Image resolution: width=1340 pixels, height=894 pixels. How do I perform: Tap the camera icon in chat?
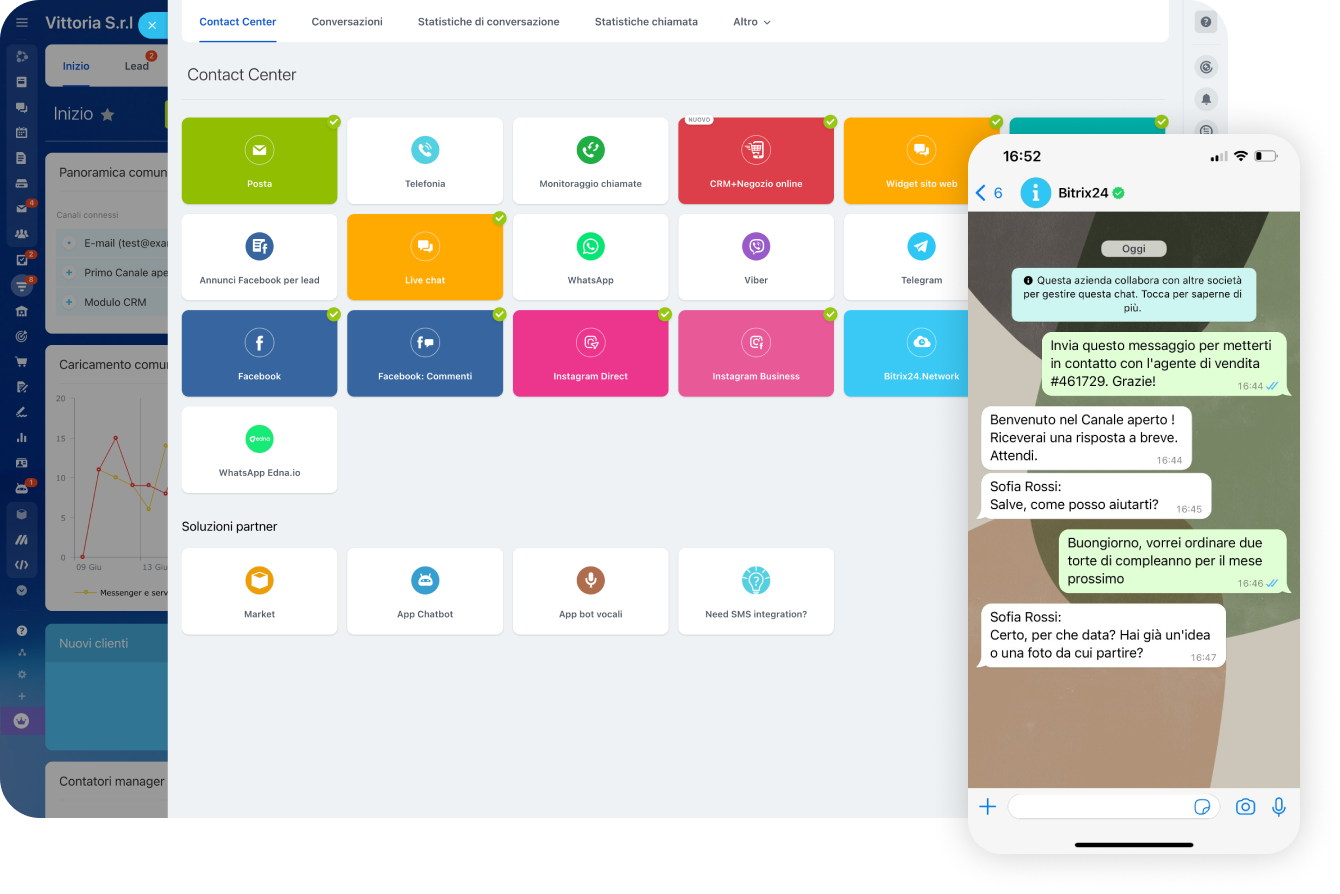click(1245, 807)
